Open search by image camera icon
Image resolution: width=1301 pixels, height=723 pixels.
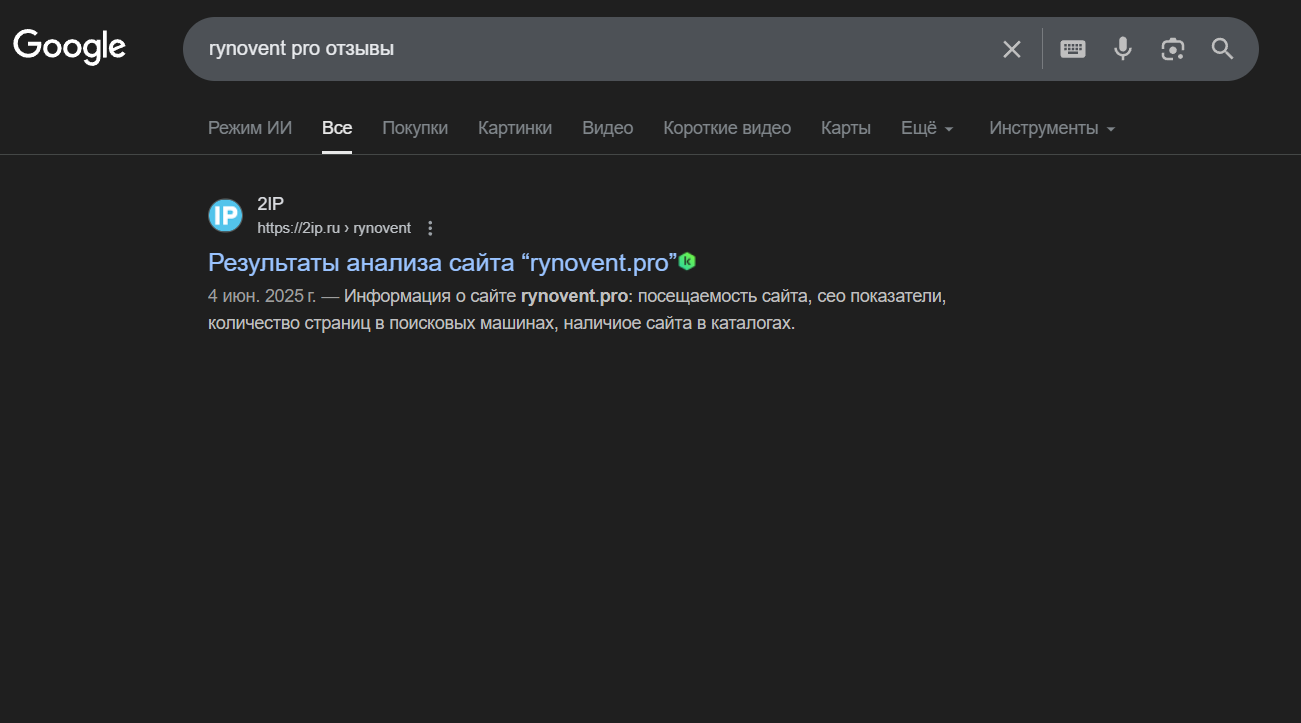tap(1172, 49)
